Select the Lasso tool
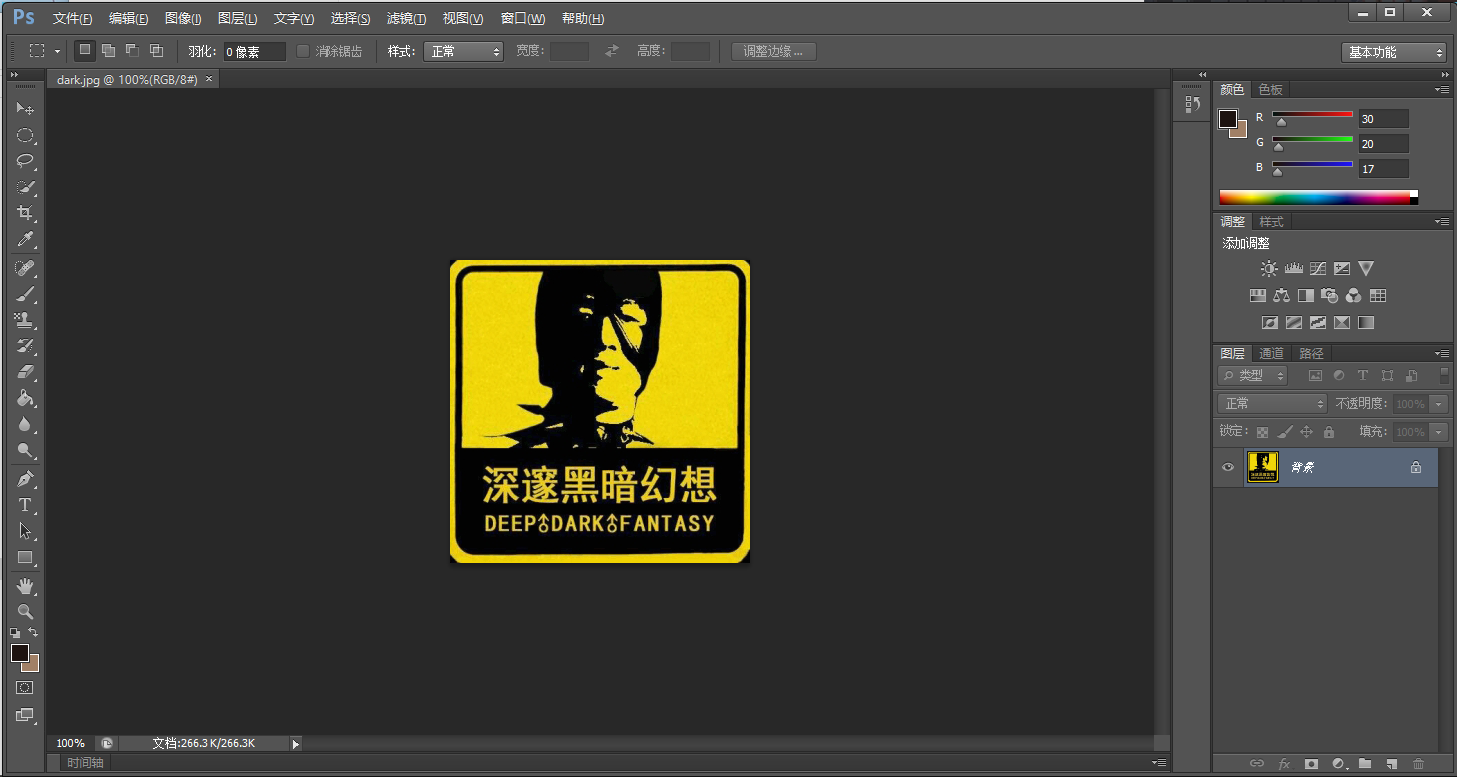Viewport: 1457px width, 777px height. click(25, 161)
